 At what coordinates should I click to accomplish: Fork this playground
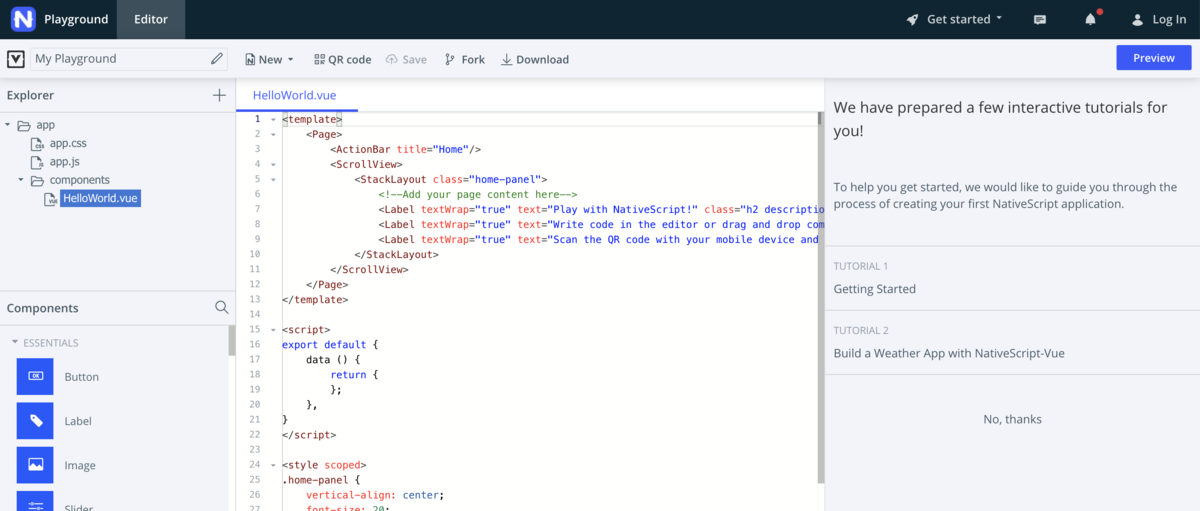click(464, 59)
